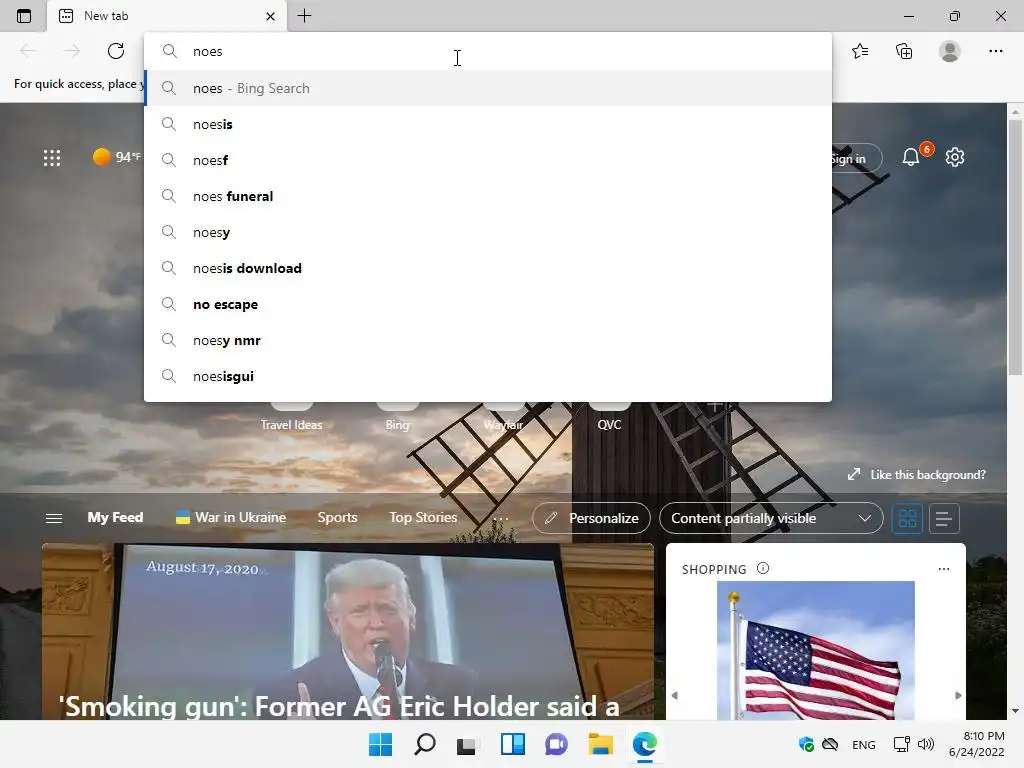
Task: Open Widgets from taskbar
Action: (x=513, y=744)
